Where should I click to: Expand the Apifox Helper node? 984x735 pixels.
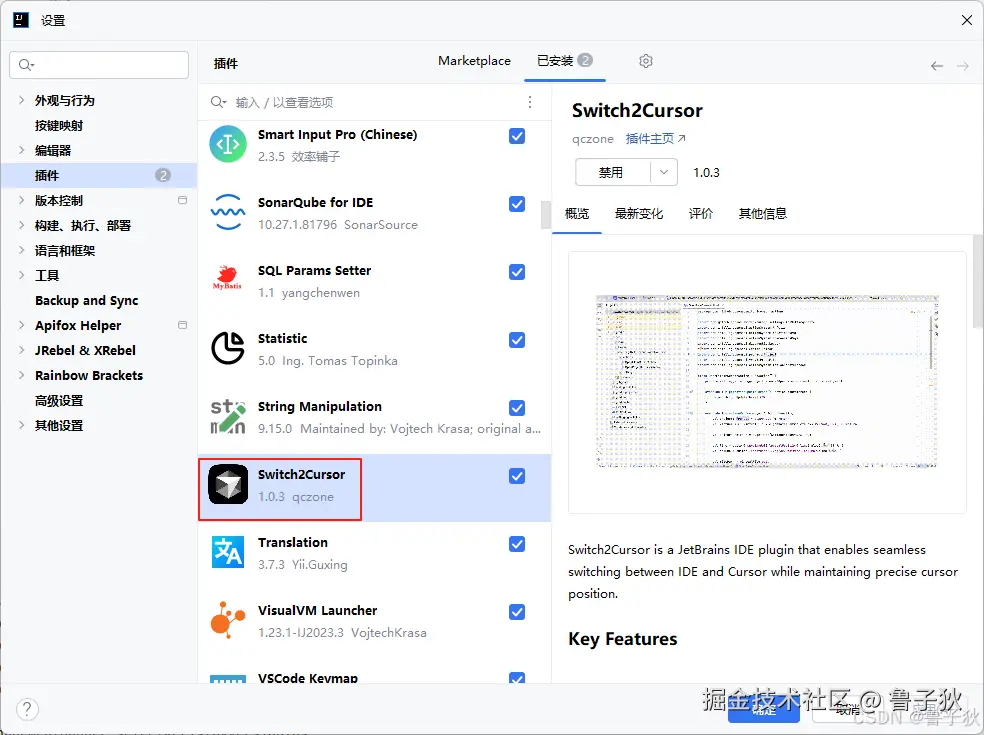pyautogui.click(x=21, y=325)
